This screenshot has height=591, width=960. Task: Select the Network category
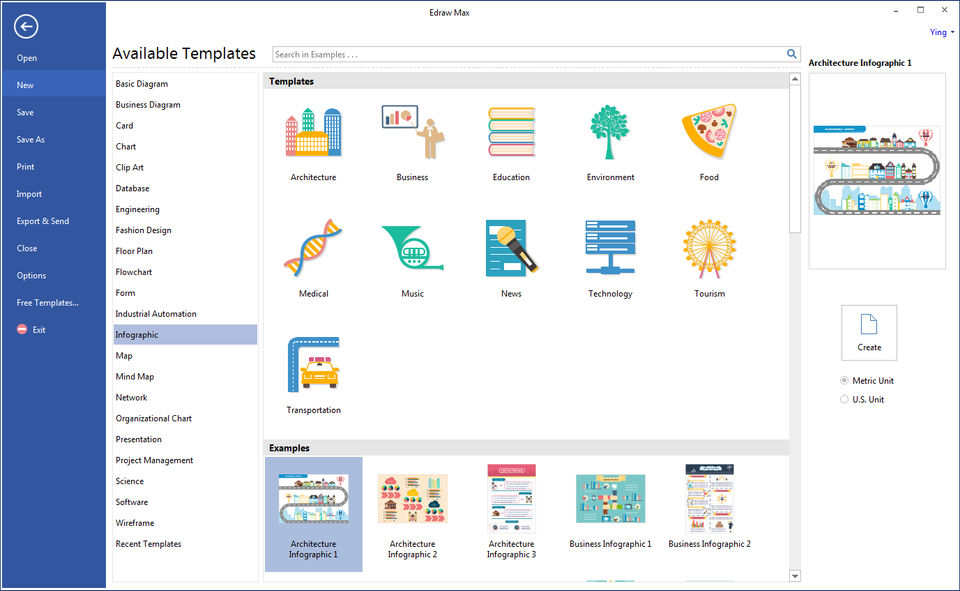pyautogui.click(x=132, y=397)
